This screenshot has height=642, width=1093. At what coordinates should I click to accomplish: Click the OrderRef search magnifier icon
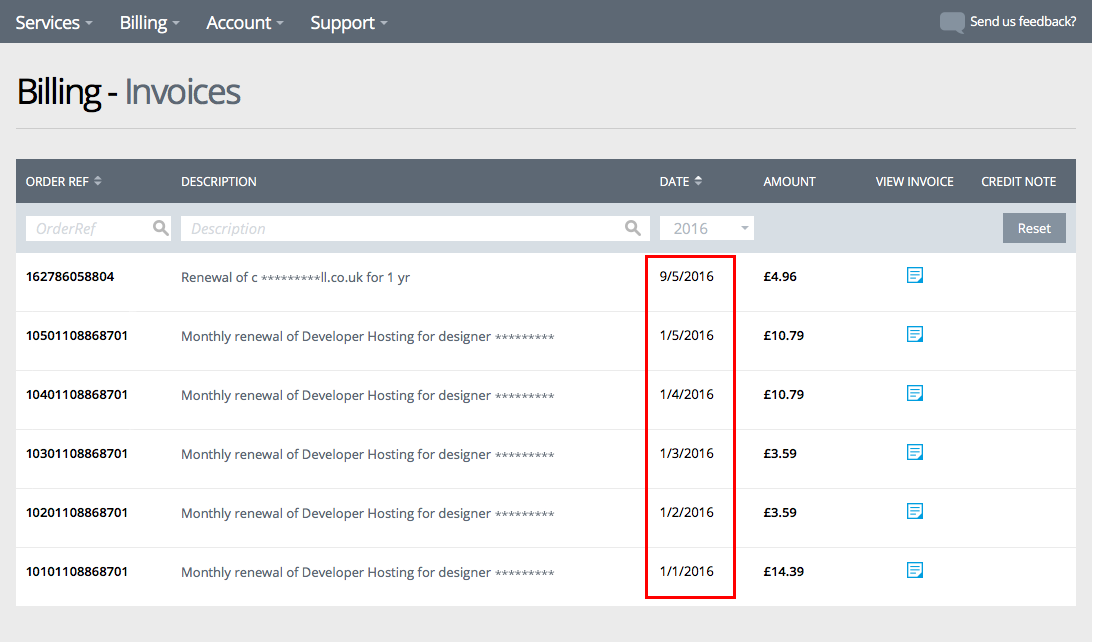[160, 228]
